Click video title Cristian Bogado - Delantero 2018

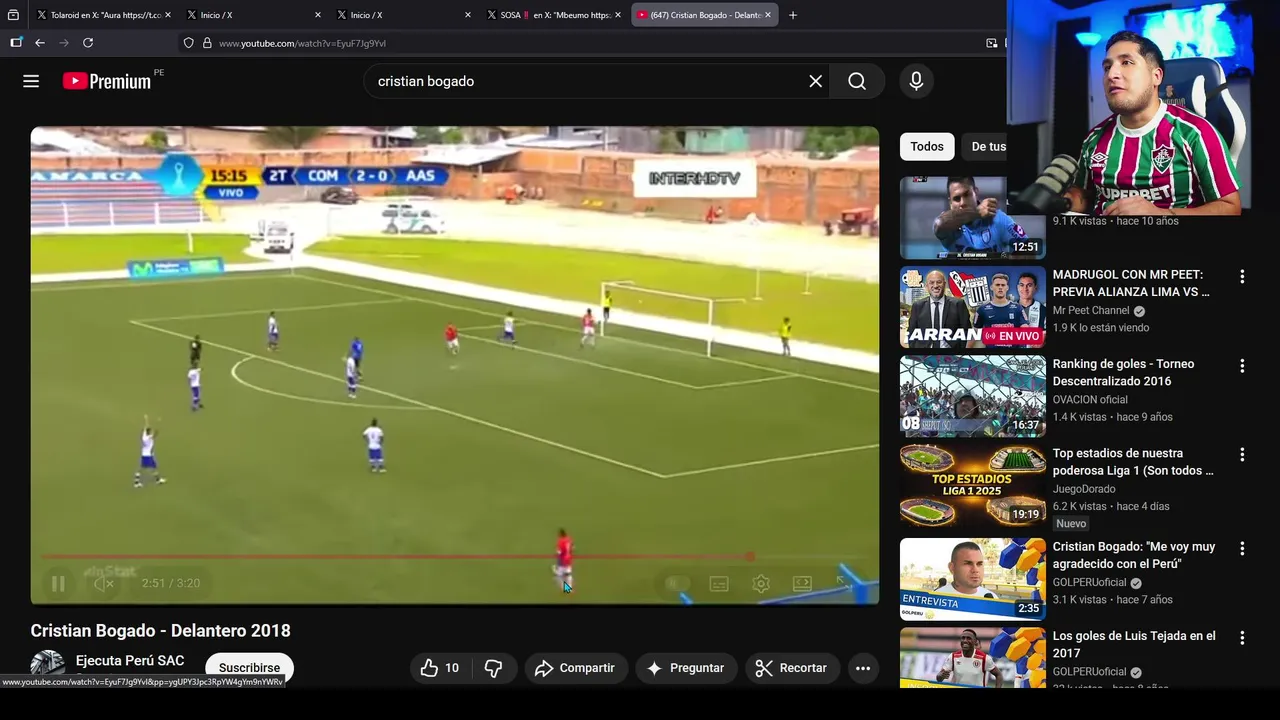[x=161, y=631]
